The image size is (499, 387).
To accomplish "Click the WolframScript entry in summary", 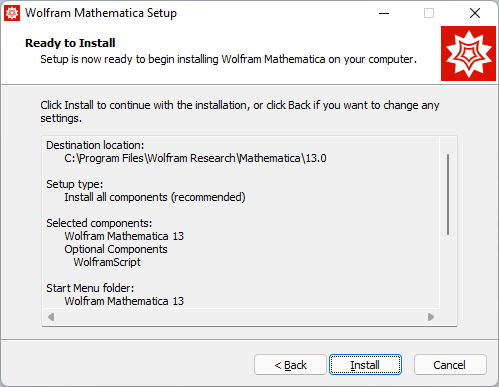I will click(107, 262).
